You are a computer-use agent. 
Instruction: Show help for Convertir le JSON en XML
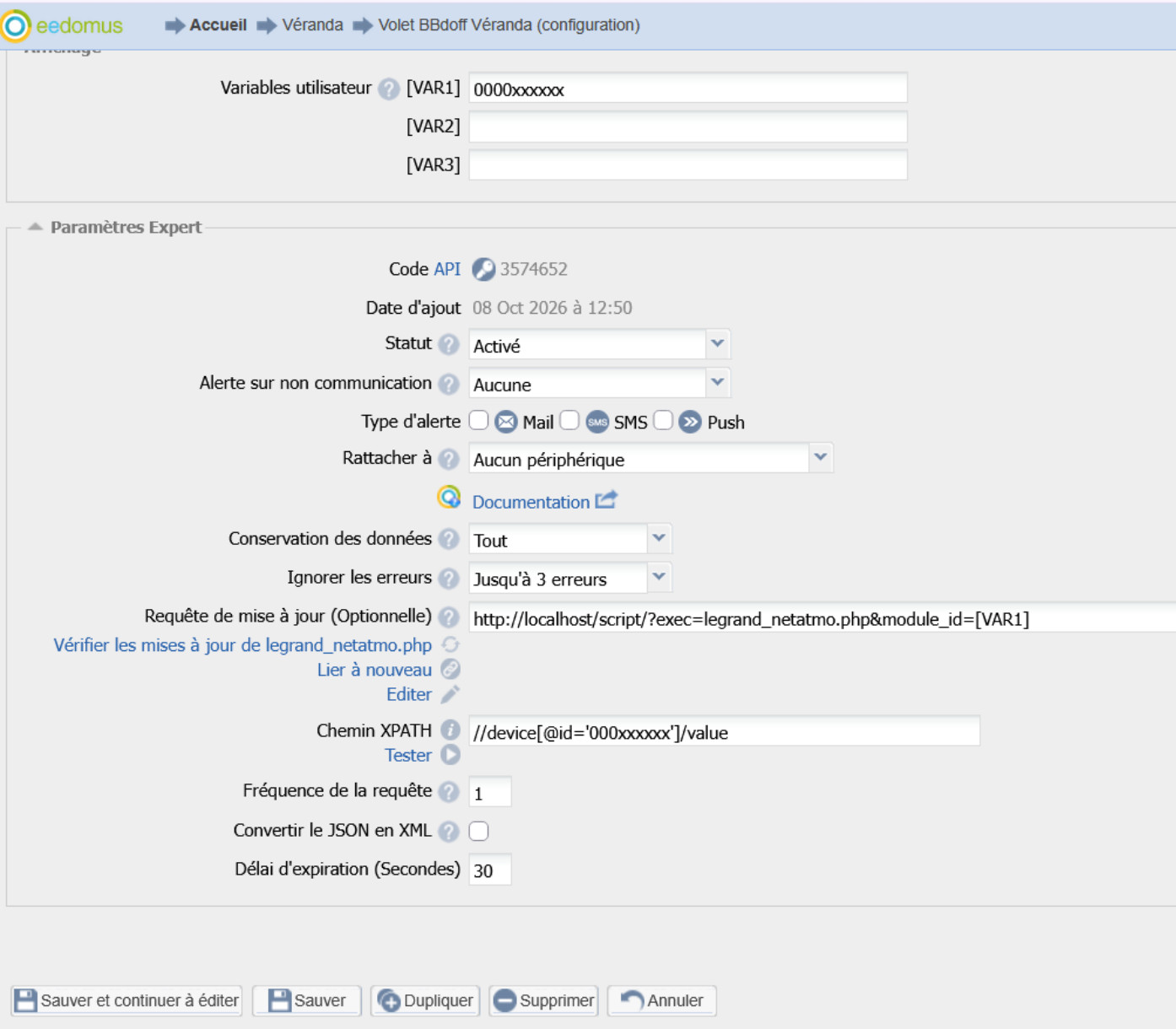click(449, 831)
